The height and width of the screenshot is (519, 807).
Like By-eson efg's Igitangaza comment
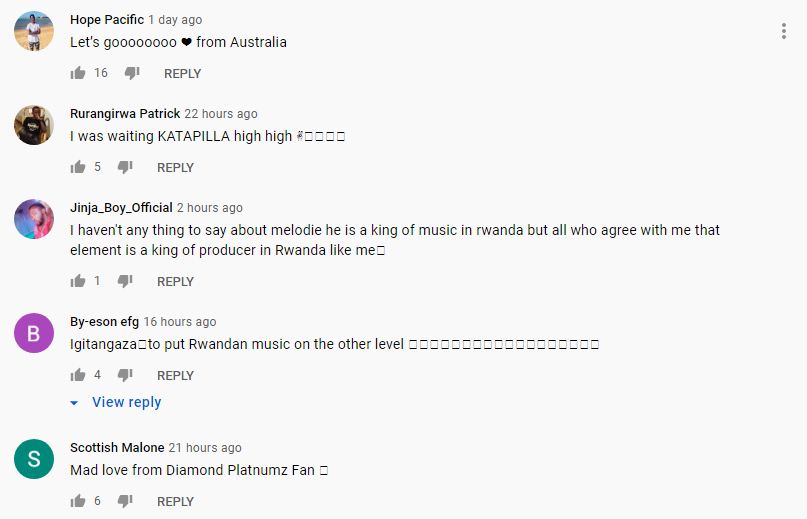tap(78, 375)
